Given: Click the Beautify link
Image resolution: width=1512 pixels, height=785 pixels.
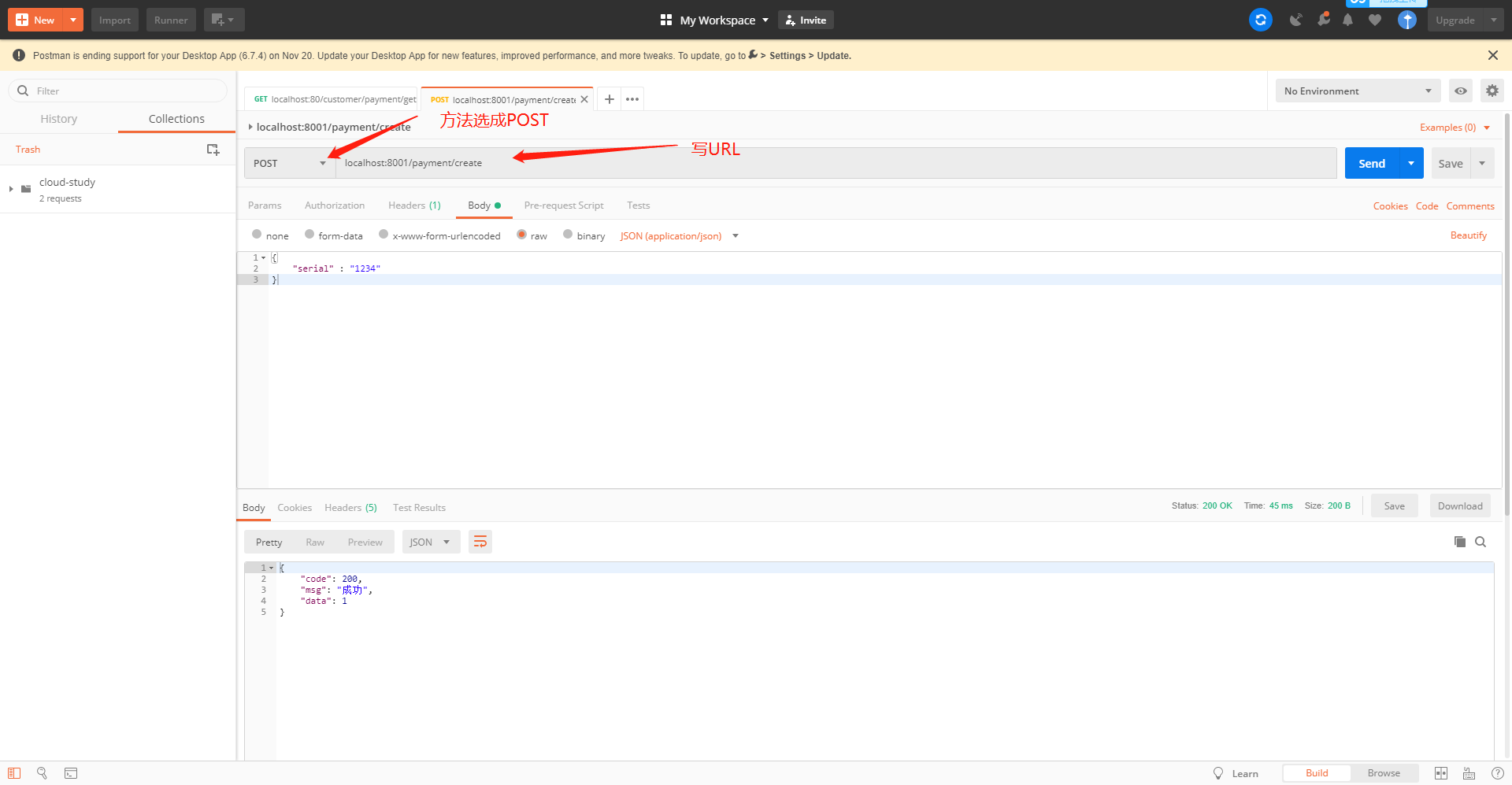Looking at the screenshot, I should click(1469, 235).
